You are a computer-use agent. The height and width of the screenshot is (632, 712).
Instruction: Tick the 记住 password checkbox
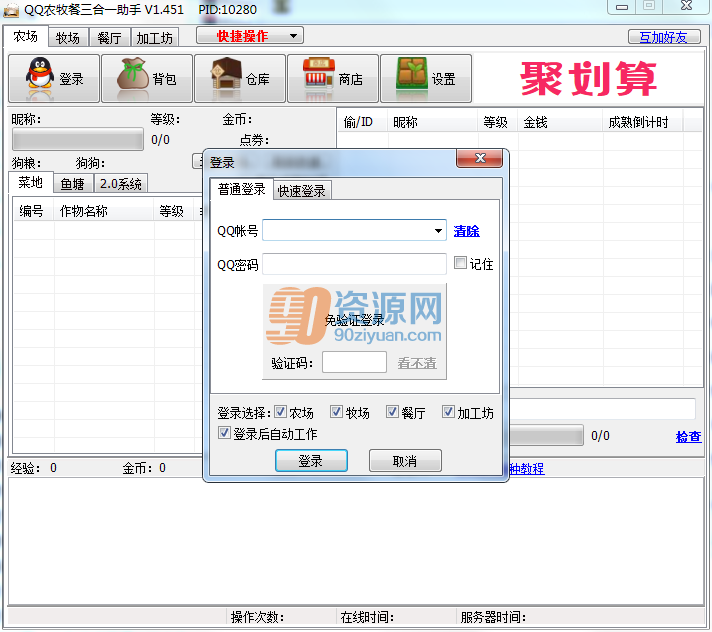coord(460,262)
